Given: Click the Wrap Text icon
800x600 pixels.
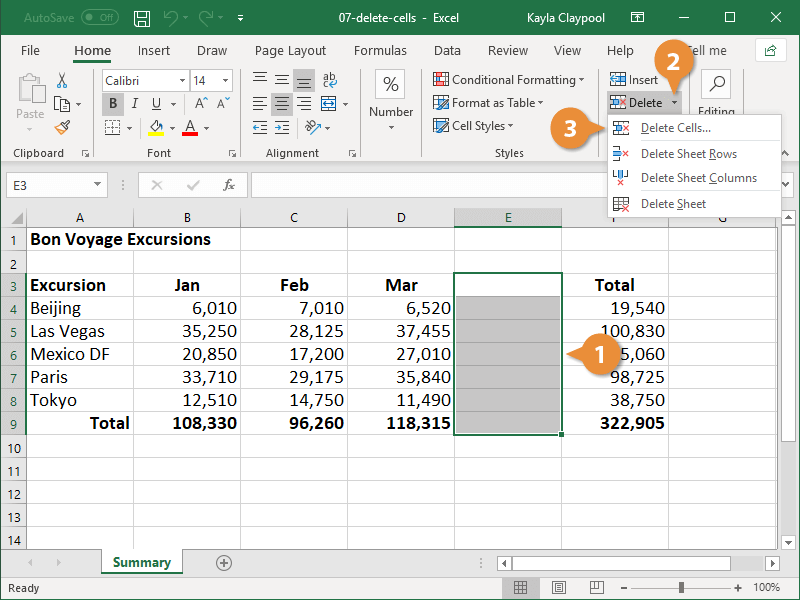Looking at the screenshot, I should tap(329, 80).
